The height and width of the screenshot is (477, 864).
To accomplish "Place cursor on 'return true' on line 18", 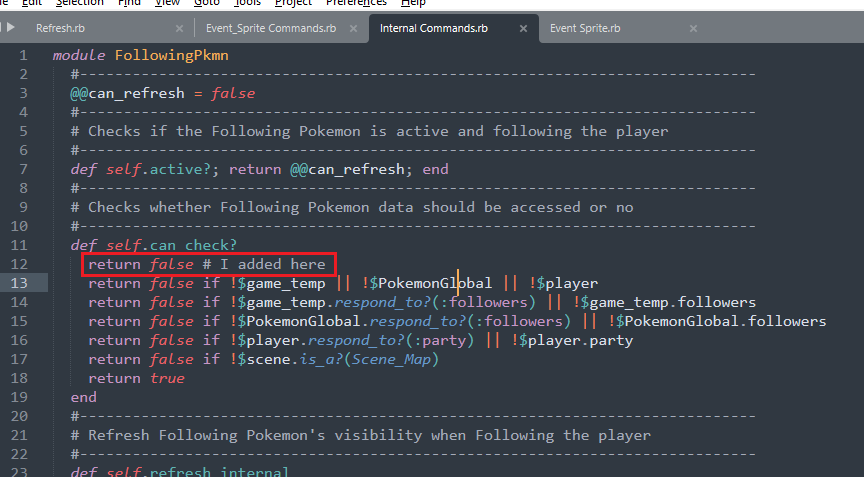I will point(136,378).
